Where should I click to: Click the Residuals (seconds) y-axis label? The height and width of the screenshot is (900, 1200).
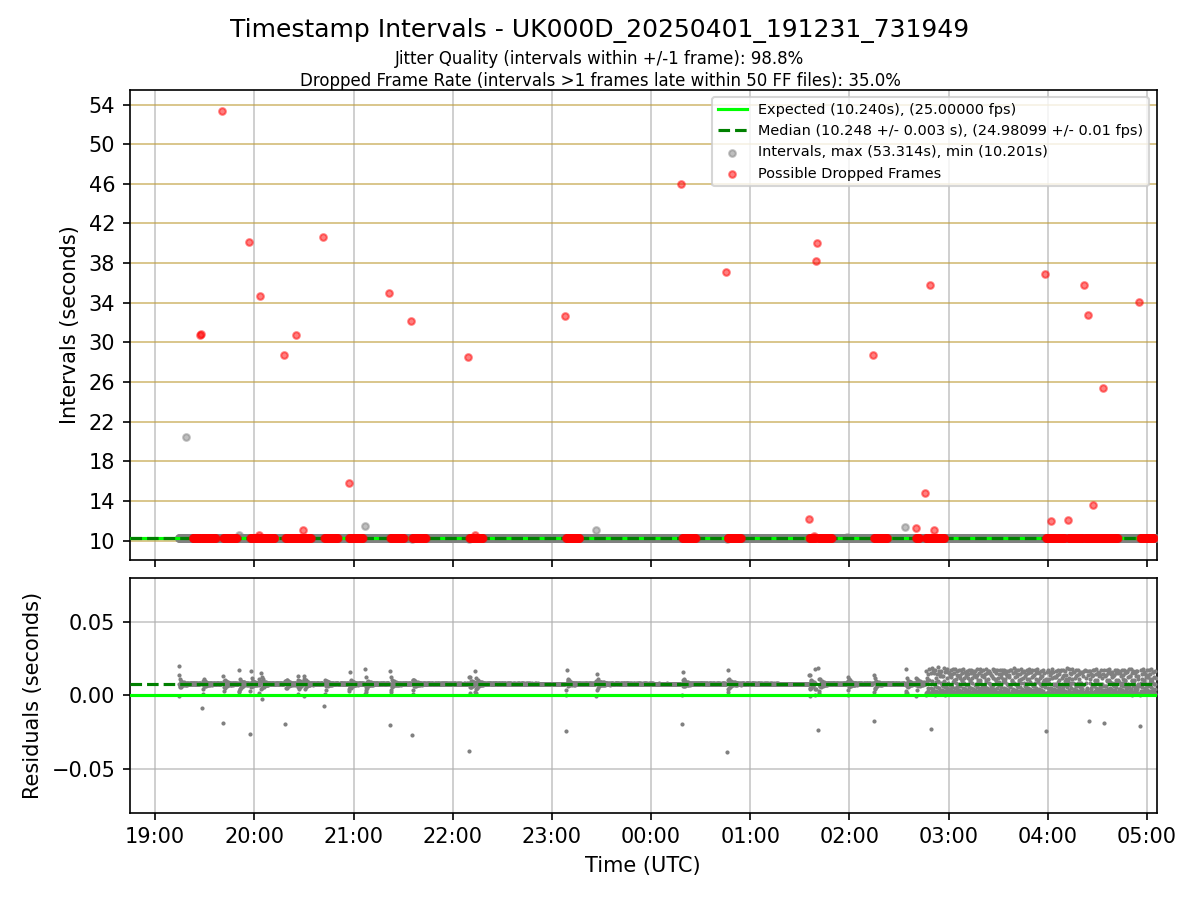click(32, 696)
